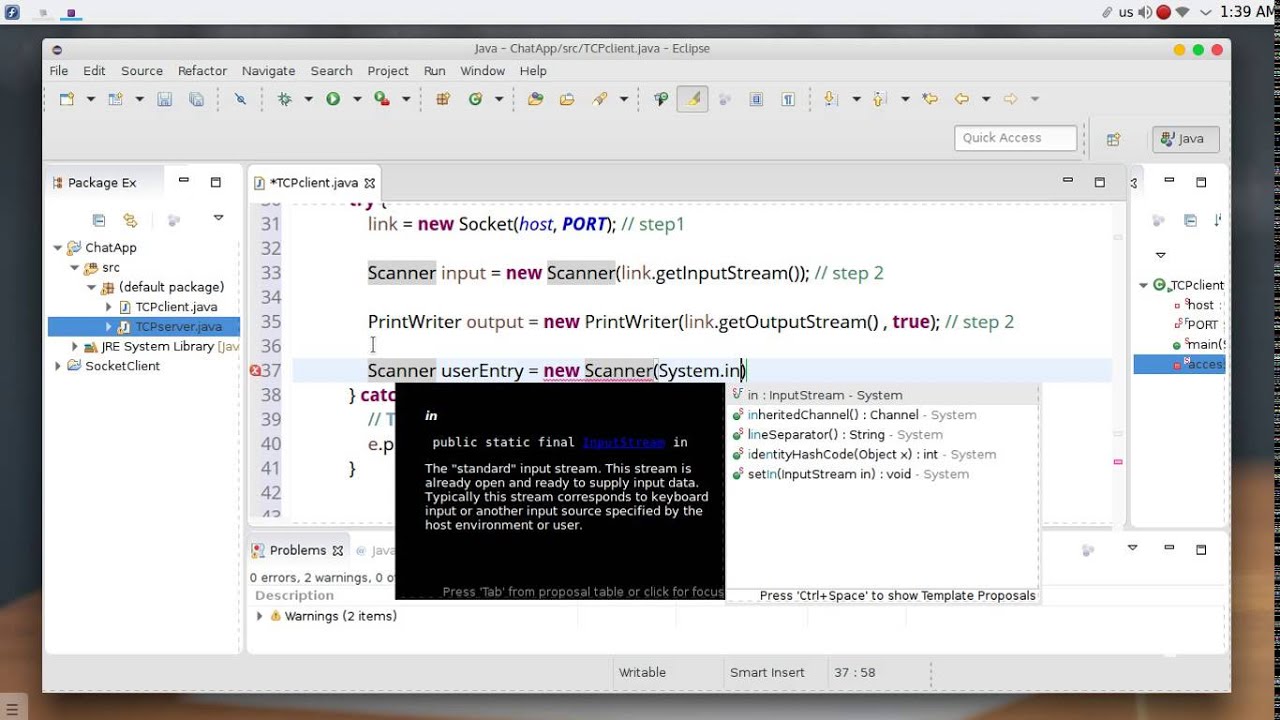Select TCPclient.java in Package Explorer
Viewport: 1280px width, 720px height.
pos(176,307)
